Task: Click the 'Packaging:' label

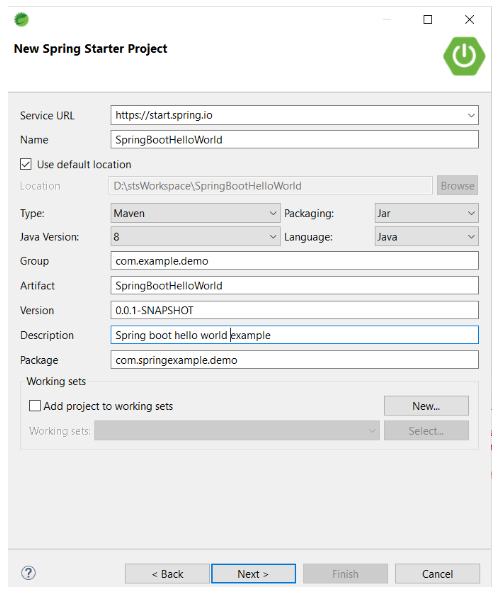Action: [x=309, y=214]
